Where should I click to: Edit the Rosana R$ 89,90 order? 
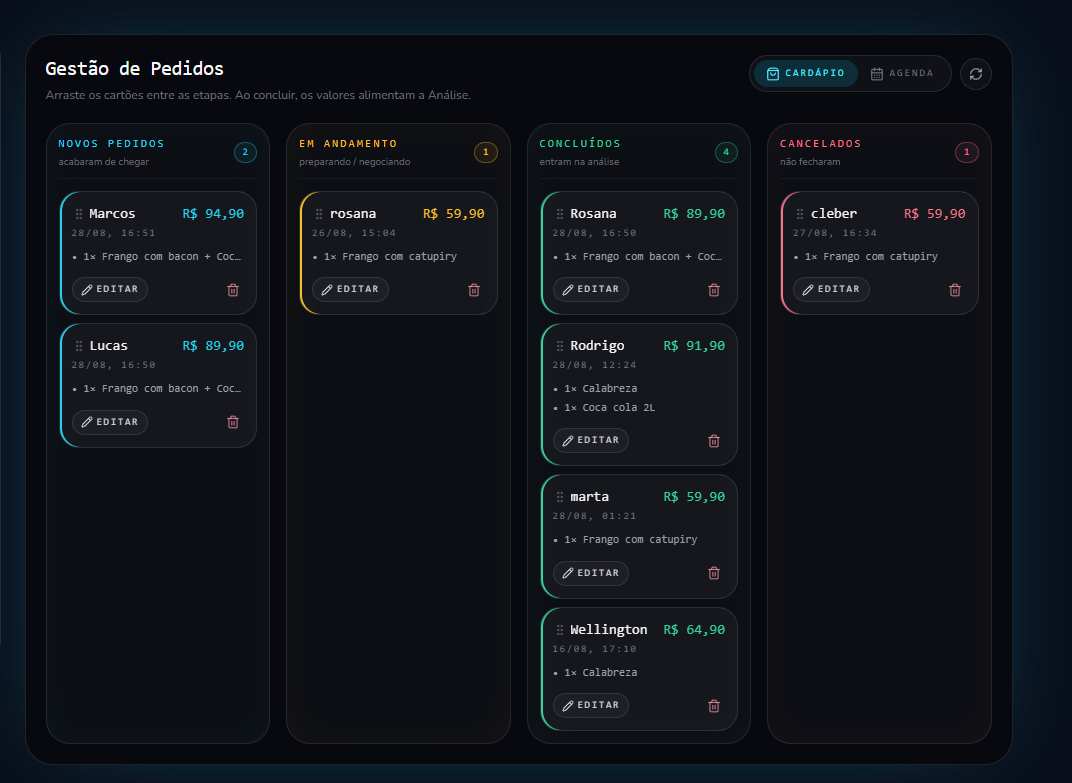tap(591, 289)
